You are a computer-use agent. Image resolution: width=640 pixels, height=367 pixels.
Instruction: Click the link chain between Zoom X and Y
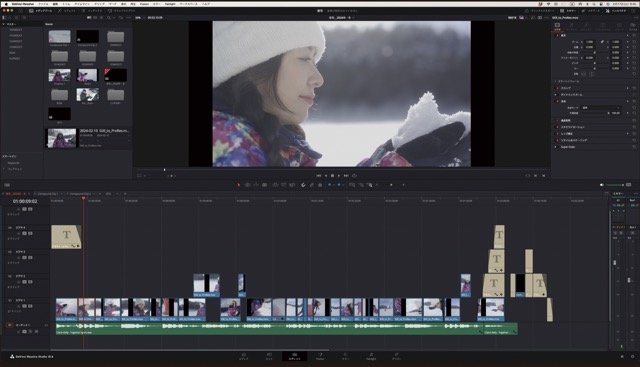(x=602, y=42)
